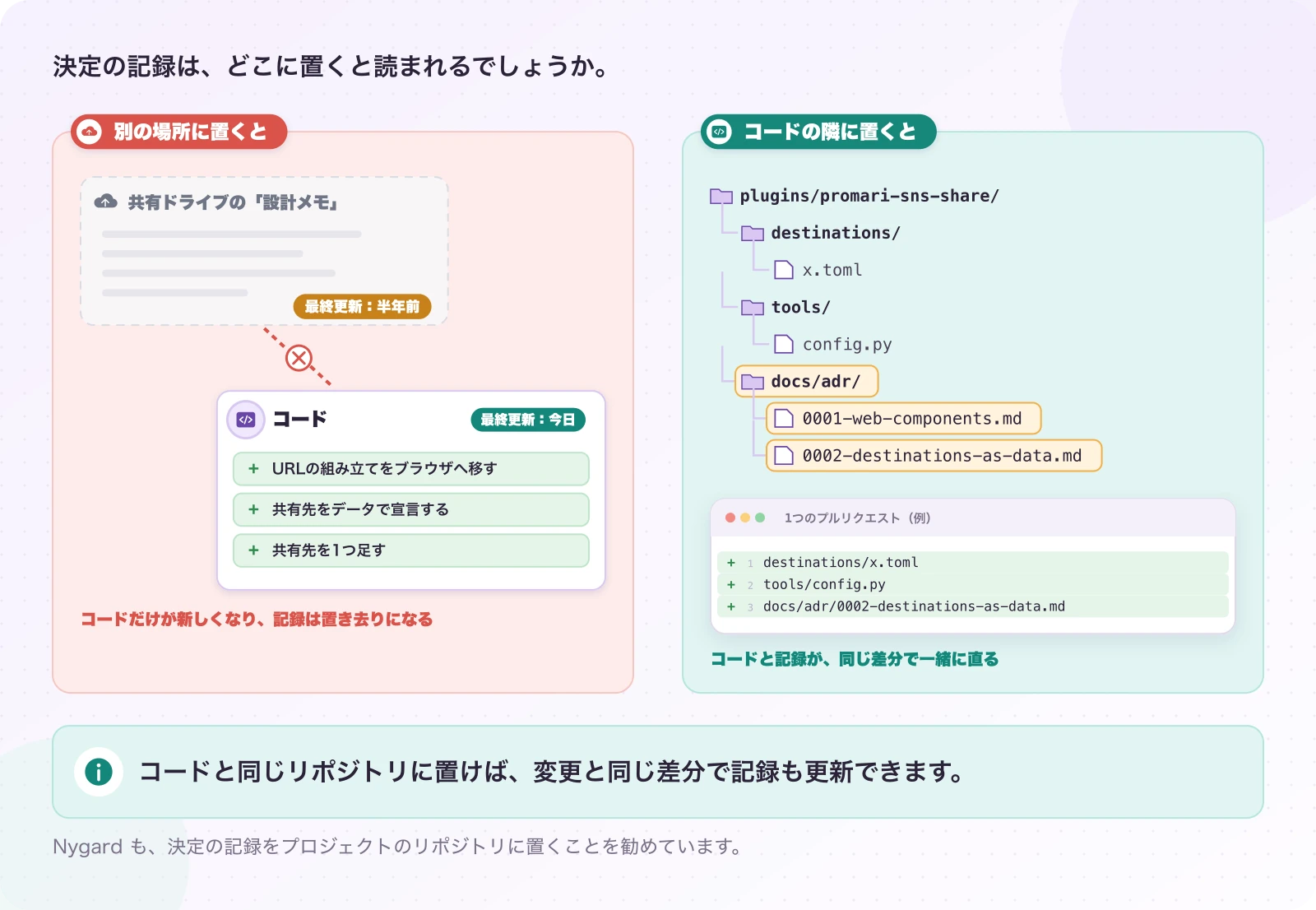
Task: Click the Nygard footnote text
Action: click(x=398, y=846)
